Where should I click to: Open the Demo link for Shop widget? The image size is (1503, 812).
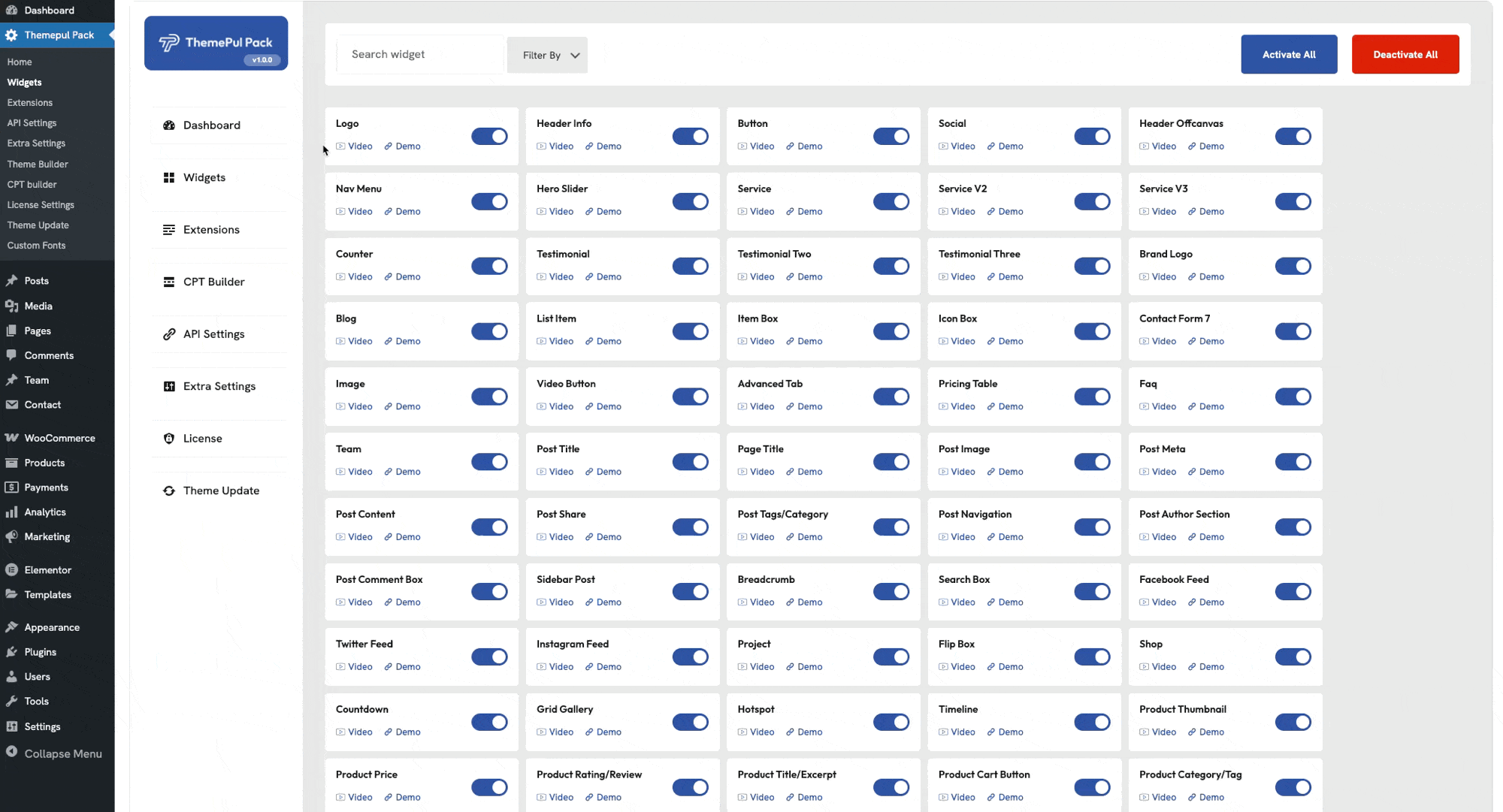point(1205,667)
